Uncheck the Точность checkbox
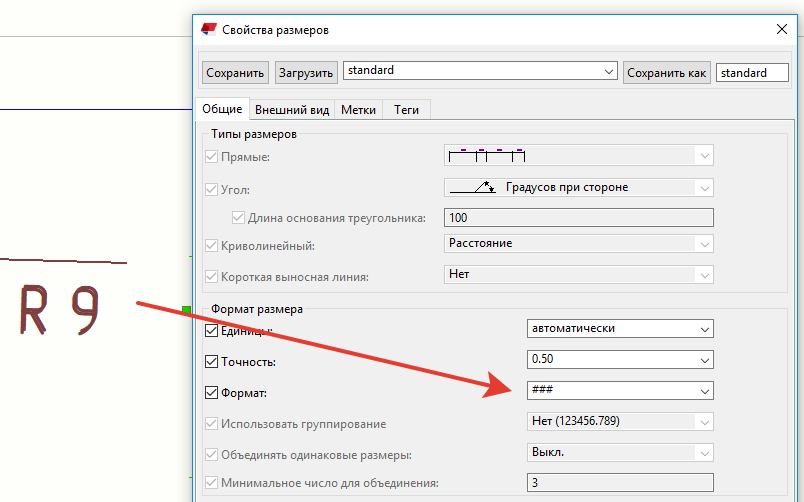This screenshot has width=804, height=502. coord(211,362)
